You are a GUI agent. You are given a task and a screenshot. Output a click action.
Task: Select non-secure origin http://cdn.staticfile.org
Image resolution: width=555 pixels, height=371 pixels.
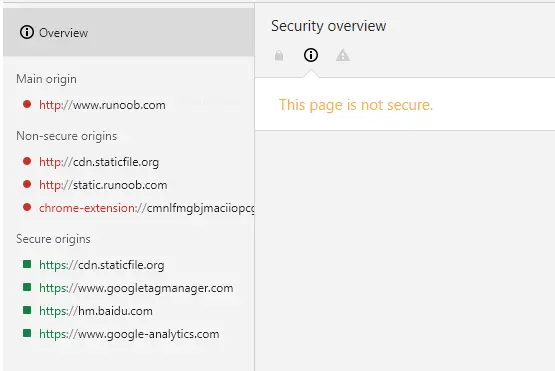pyautogui.click(x=99, y=162)
